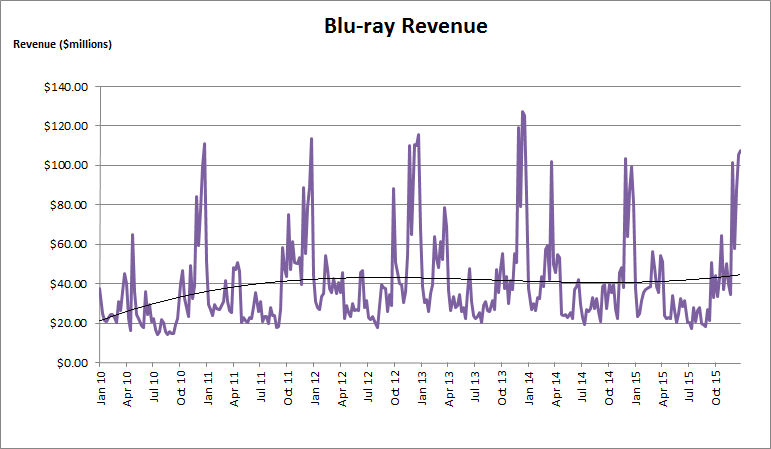Click the Apr 10 date label
The width and height of the screenshot is (771, 449).
[x=127, y=389]
